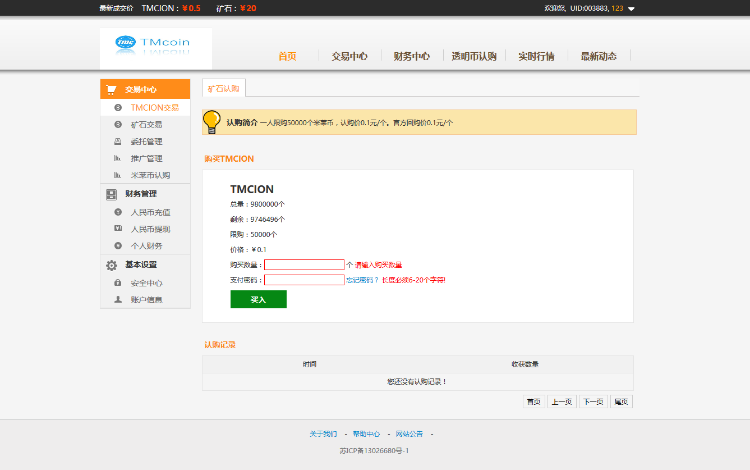Click the light bulb icon in the notice banner

point(211,122)
